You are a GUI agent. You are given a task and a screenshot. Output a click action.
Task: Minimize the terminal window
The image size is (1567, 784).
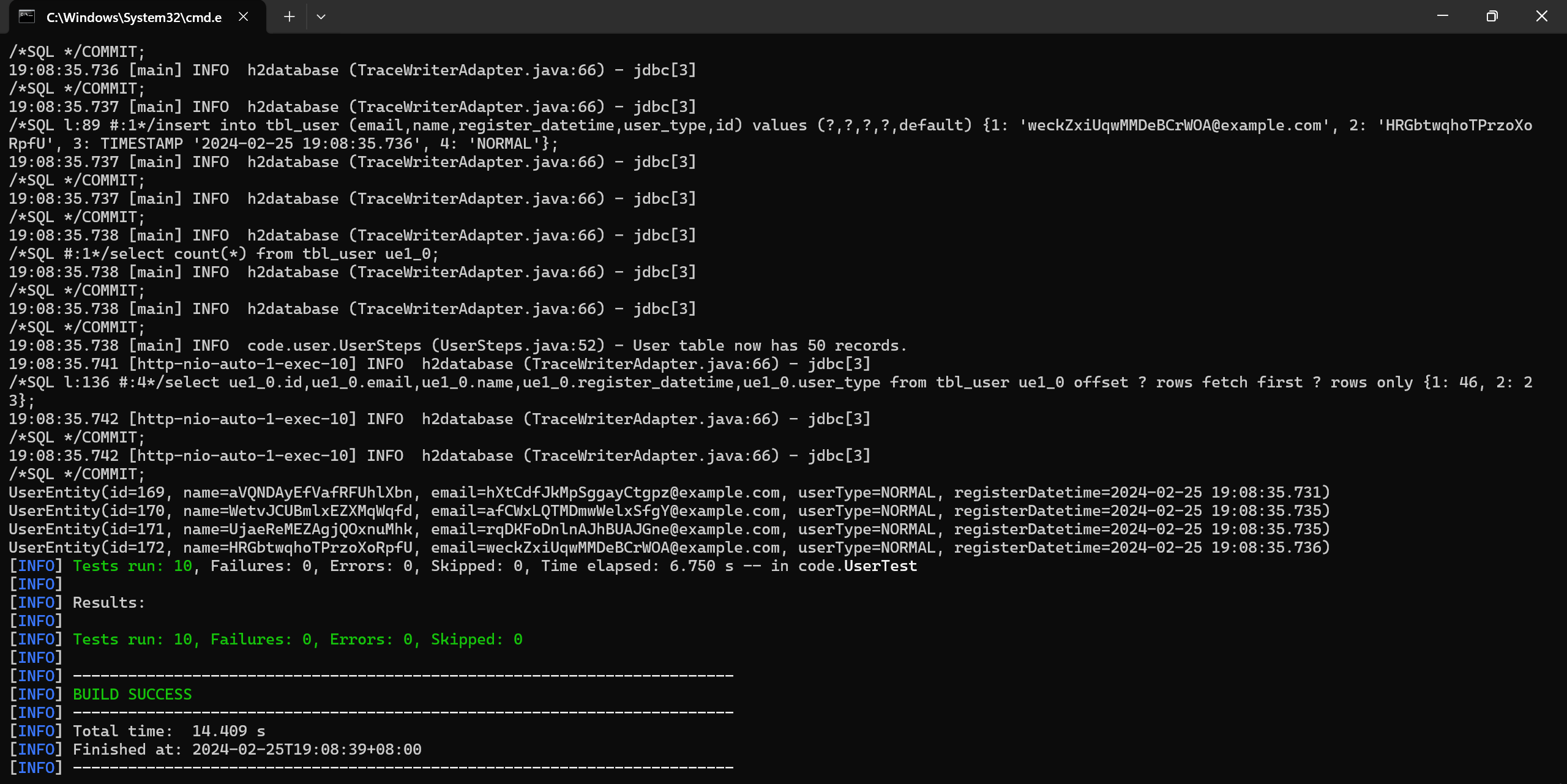click(x=1442, y=16)
